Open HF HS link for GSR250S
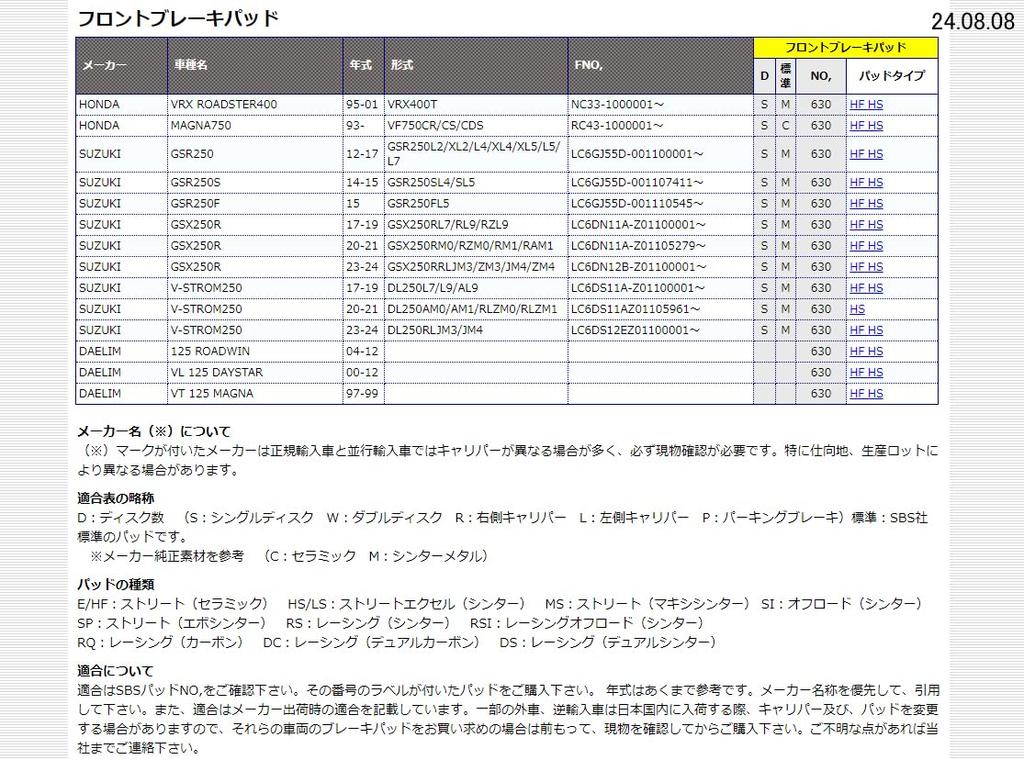This screenshot has height=760, width=1024. 866,182
